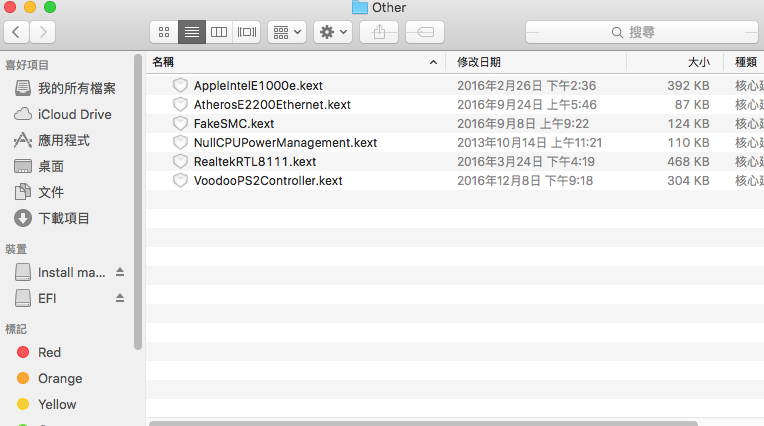The width and height of the screenshot is (764, 426).
Task: Click the Share toolbar button
Action: pyautogui.click(x=379, y=32)
